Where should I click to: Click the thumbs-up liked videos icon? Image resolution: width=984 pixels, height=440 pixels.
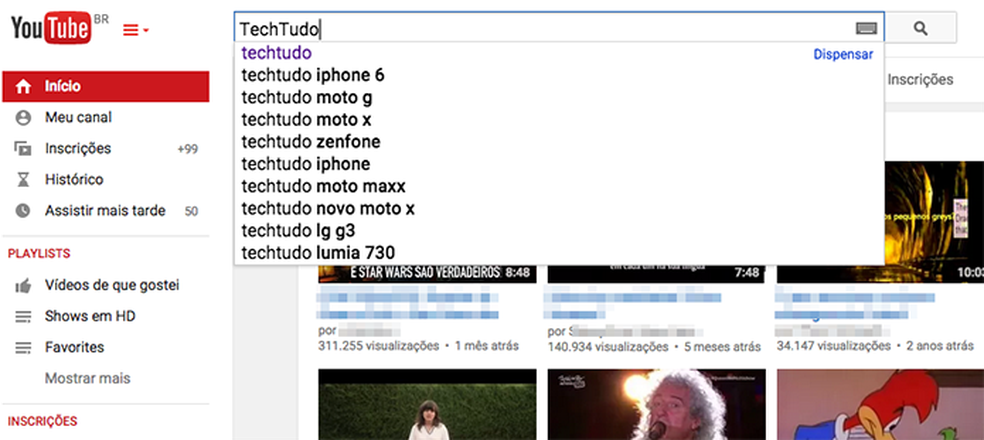pos(23,286)
